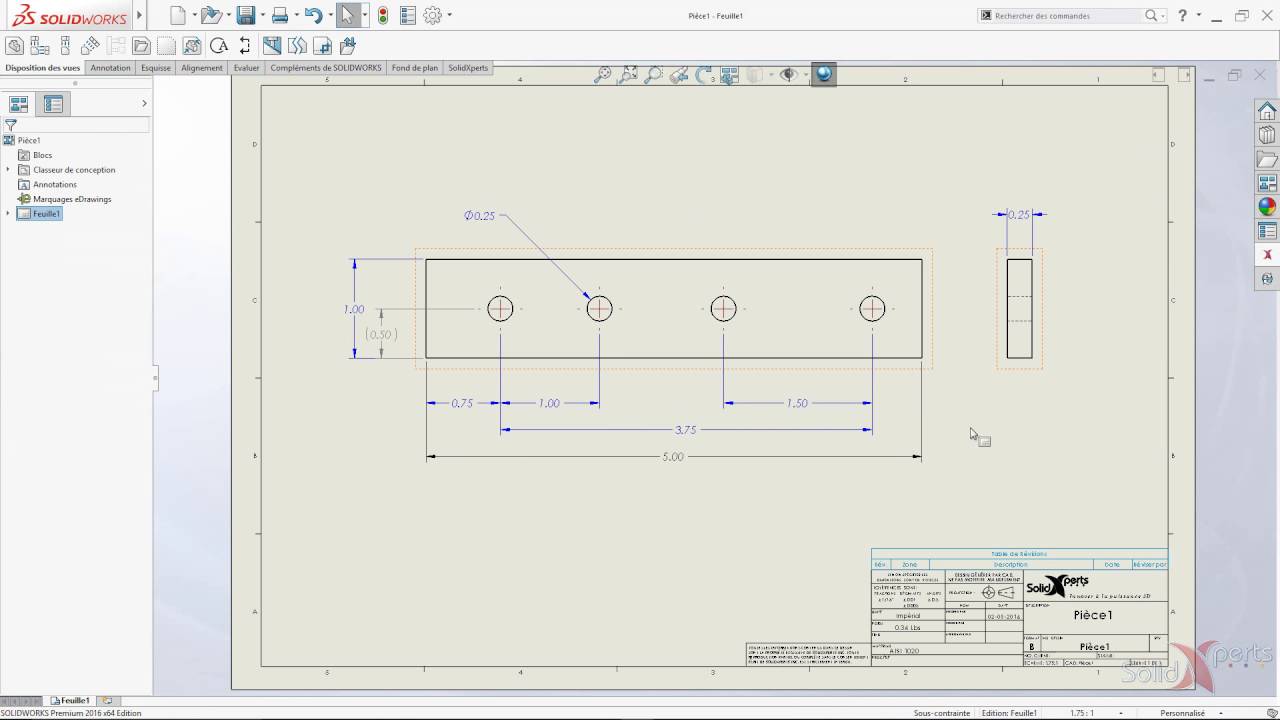Click the Rebuild traffic light icon
Viewport: 1280px width, 720px height.
click(x=382, y=15)
